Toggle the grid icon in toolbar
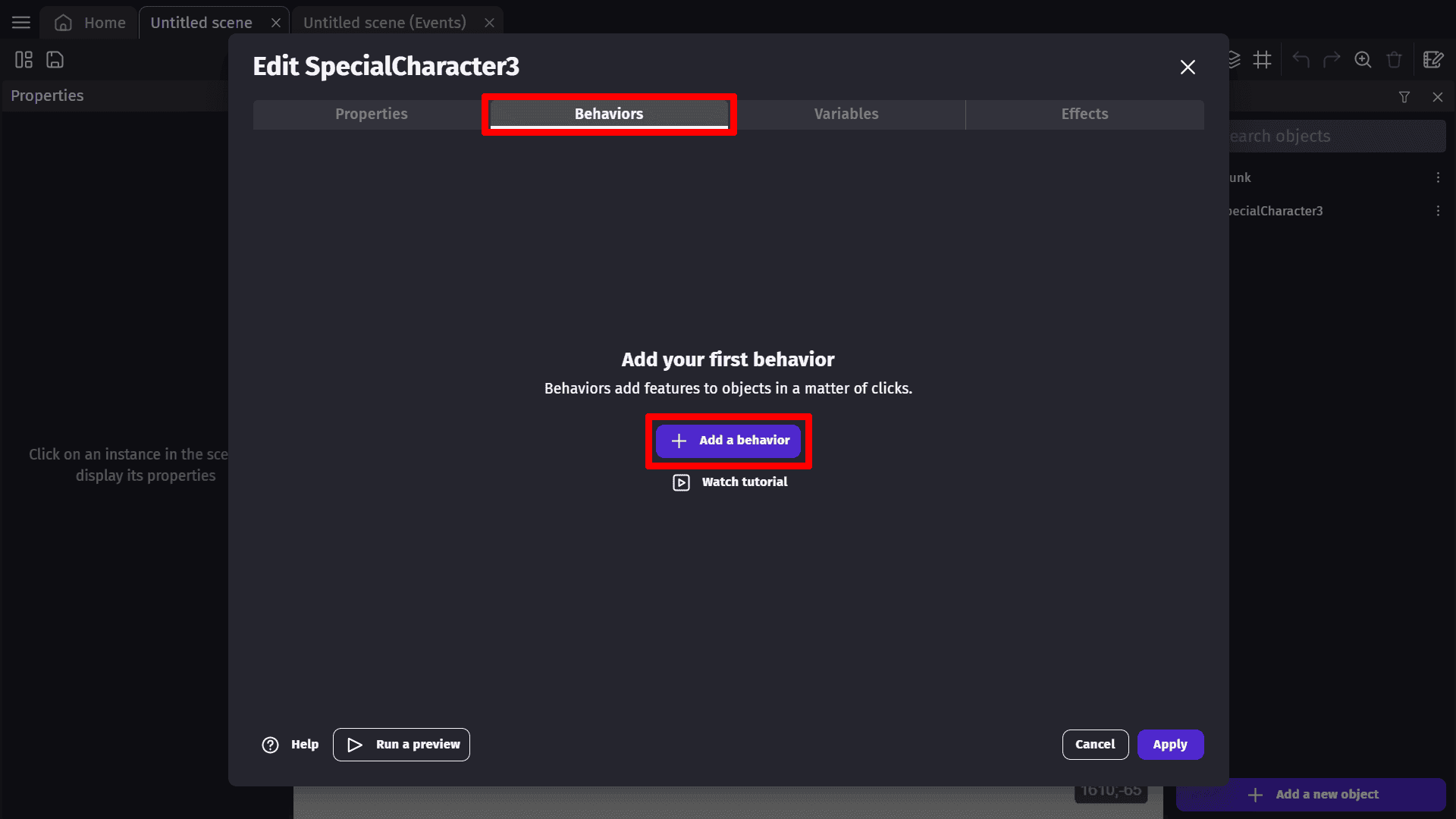 [x=1262, y=60]
